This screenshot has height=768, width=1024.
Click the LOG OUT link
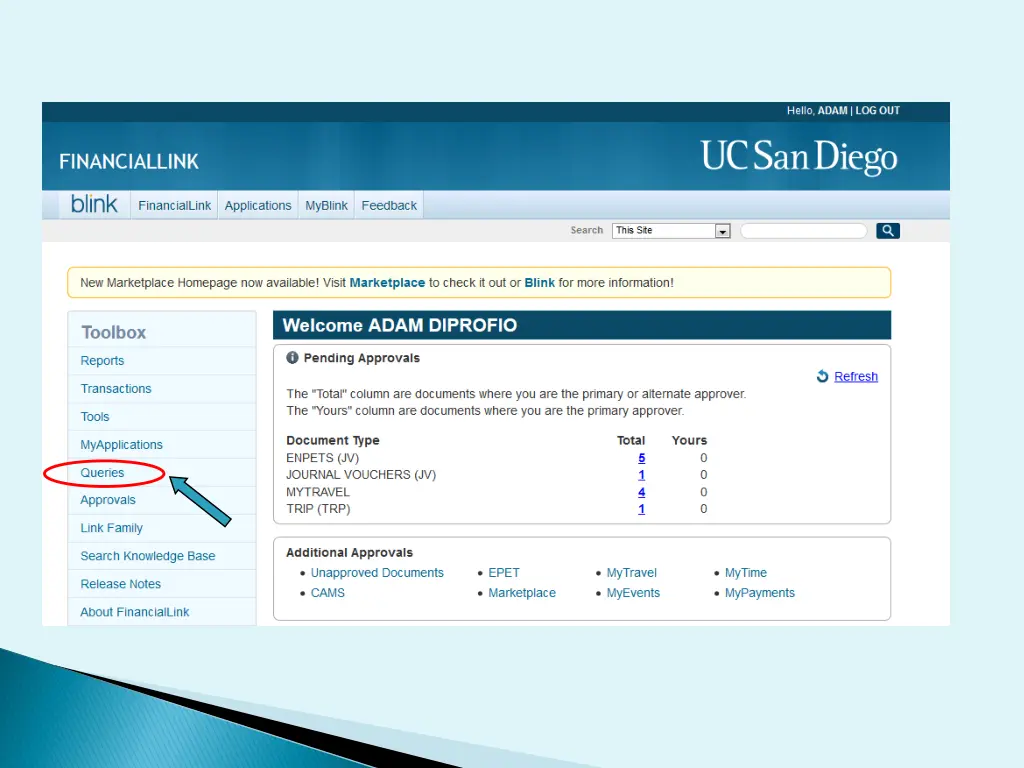point(878,111)
